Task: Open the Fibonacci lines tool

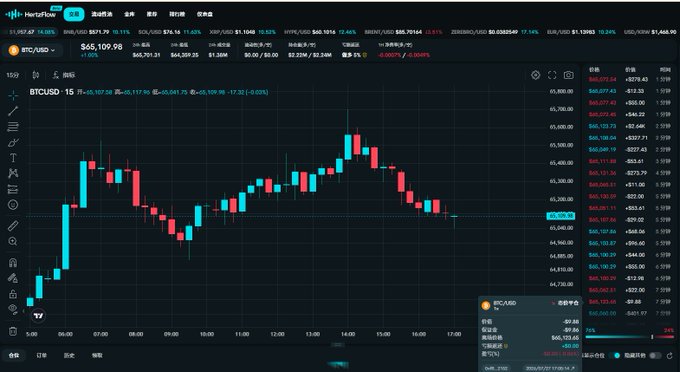Action: click(13, 127)
